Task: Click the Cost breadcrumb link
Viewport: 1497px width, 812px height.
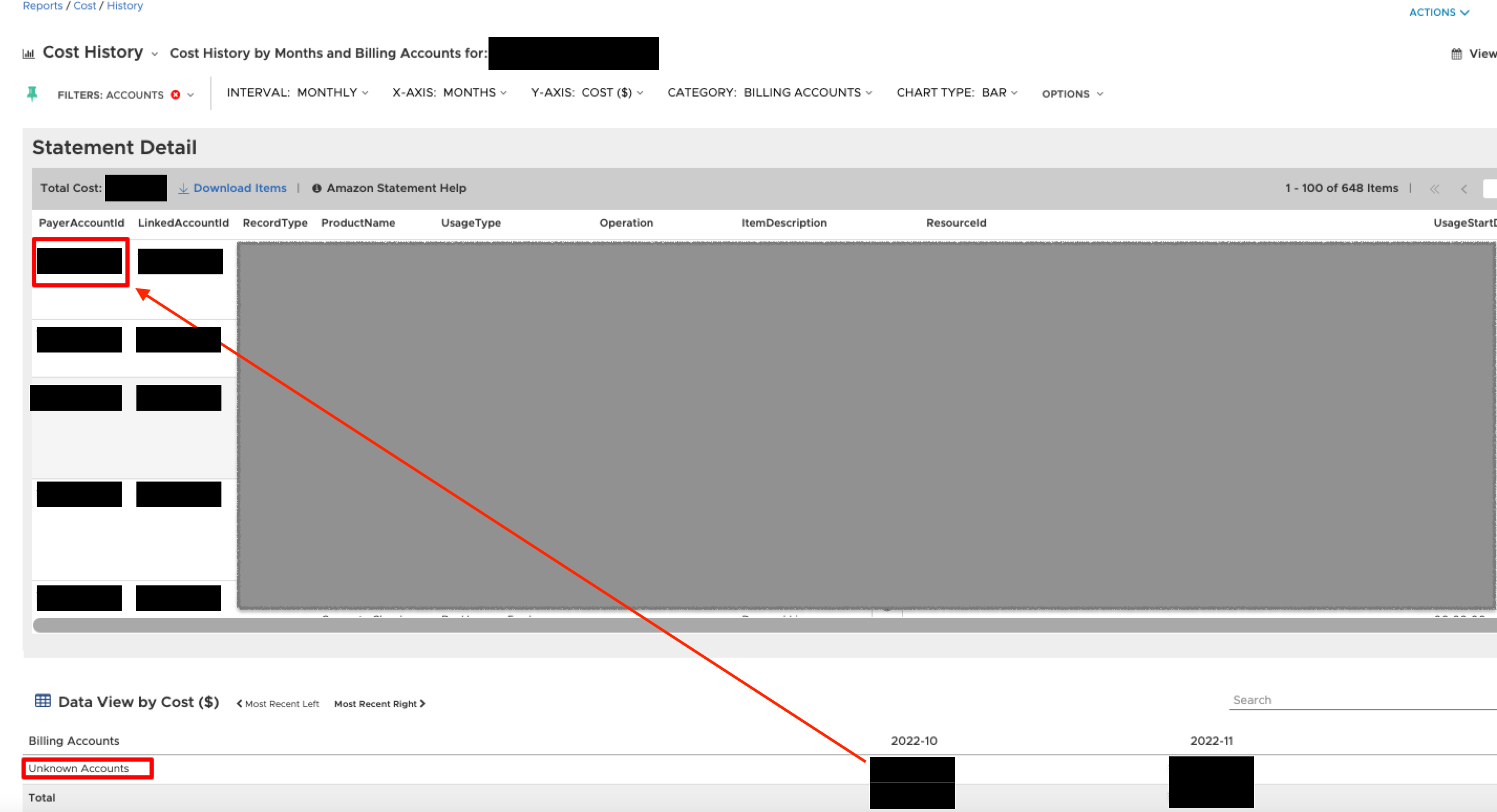Action: pyautogui.click(x=84, y=6)
